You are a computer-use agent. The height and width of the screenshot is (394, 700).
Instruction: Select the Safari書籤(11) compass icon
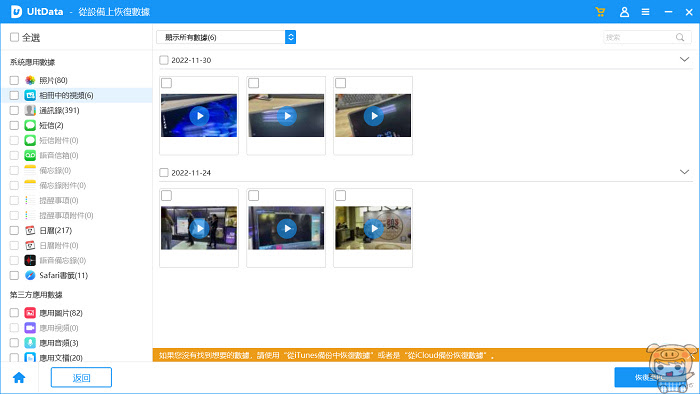[x=30, y=275]
